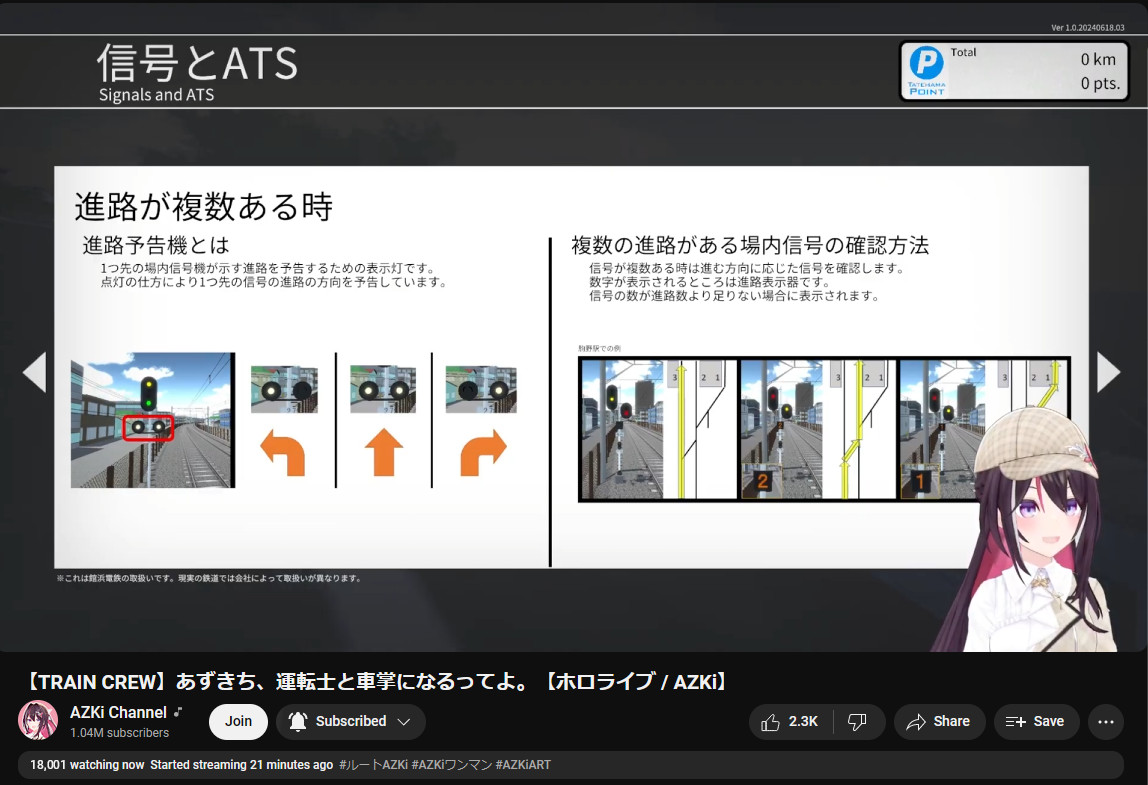The image size is (1148, 785).
Task: Click the orange left-turn arrow
Action: click(283, 453)
